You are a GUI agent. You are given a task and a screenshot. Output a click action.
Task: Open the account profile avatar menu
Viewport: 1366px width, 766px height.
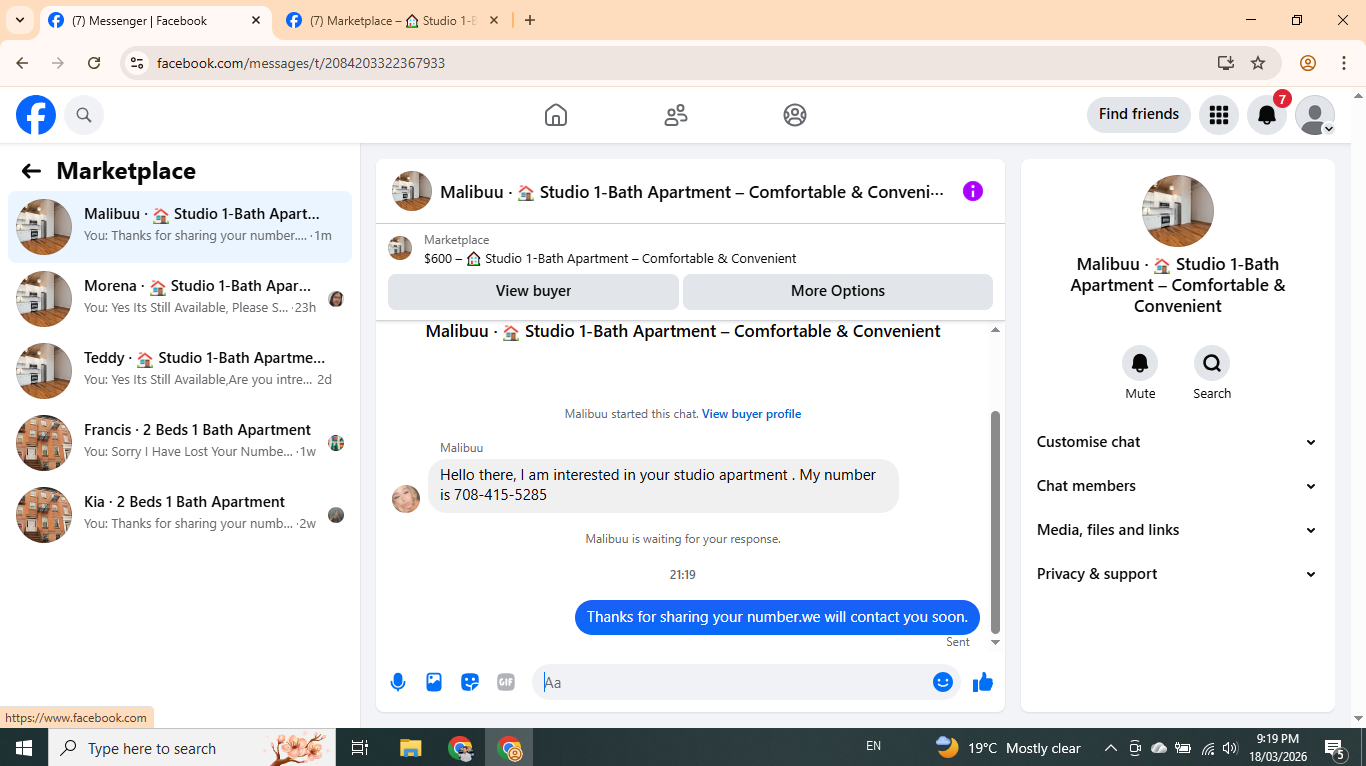click(1315, 115)
